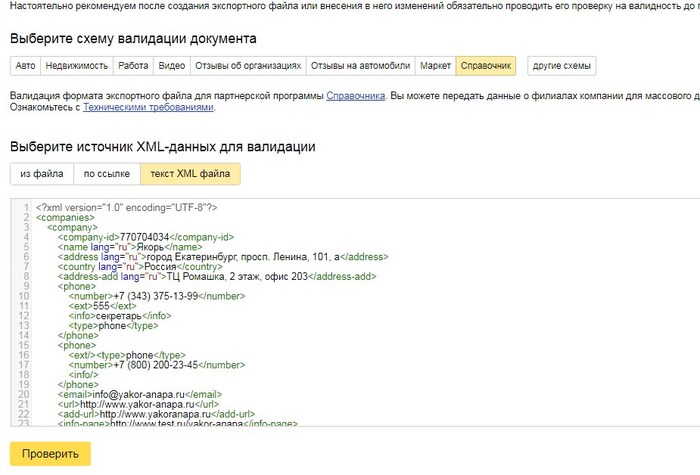Choose the из файла data source
The width and height of the screenshot is (700, 475).
coord(41,174)
